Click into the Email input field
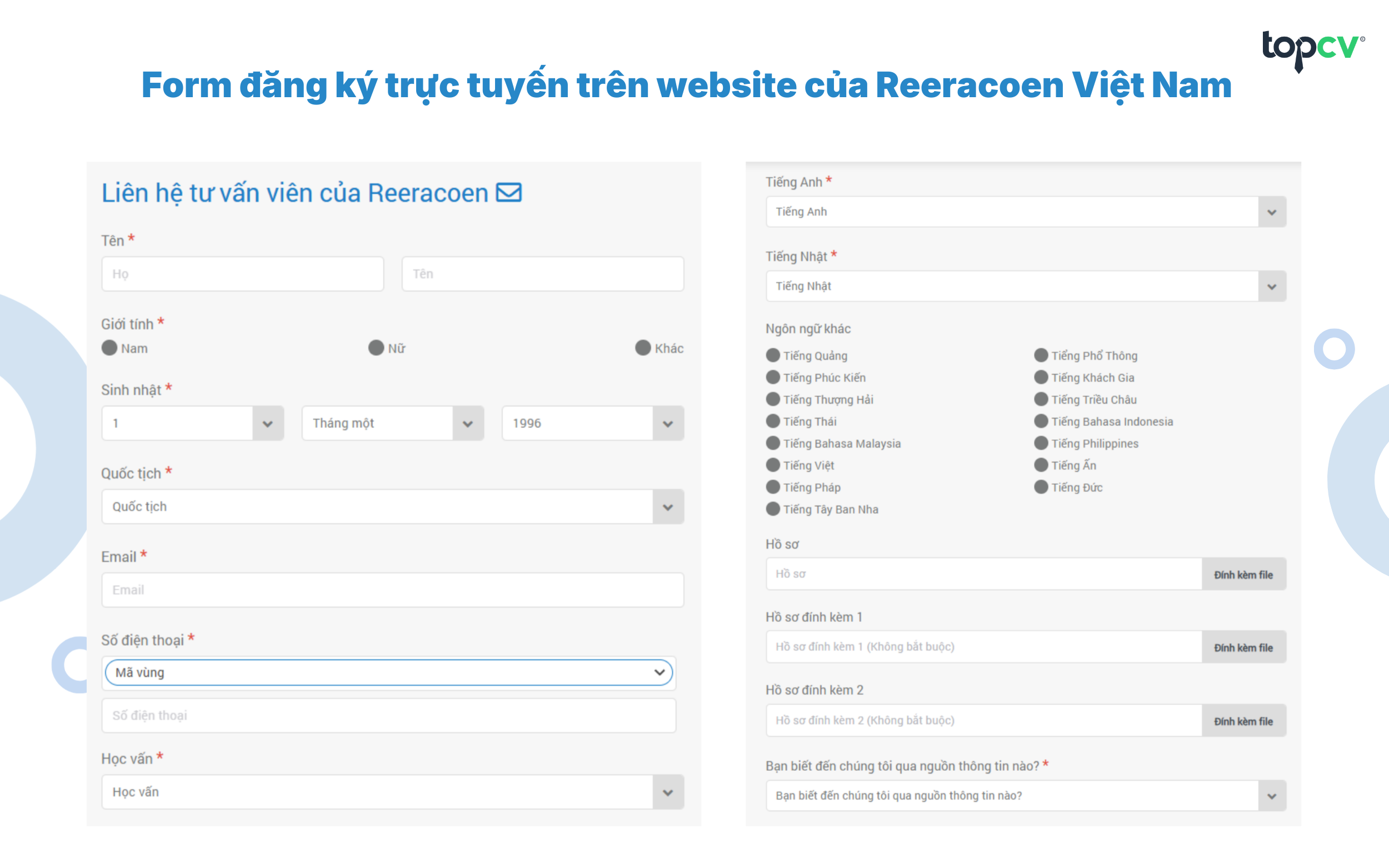 (393, 590)
